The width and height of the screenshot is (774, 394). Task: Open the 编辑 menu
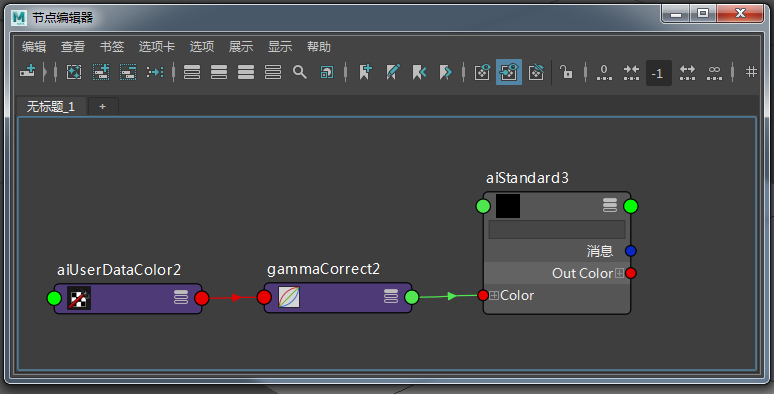pos(34,47)
